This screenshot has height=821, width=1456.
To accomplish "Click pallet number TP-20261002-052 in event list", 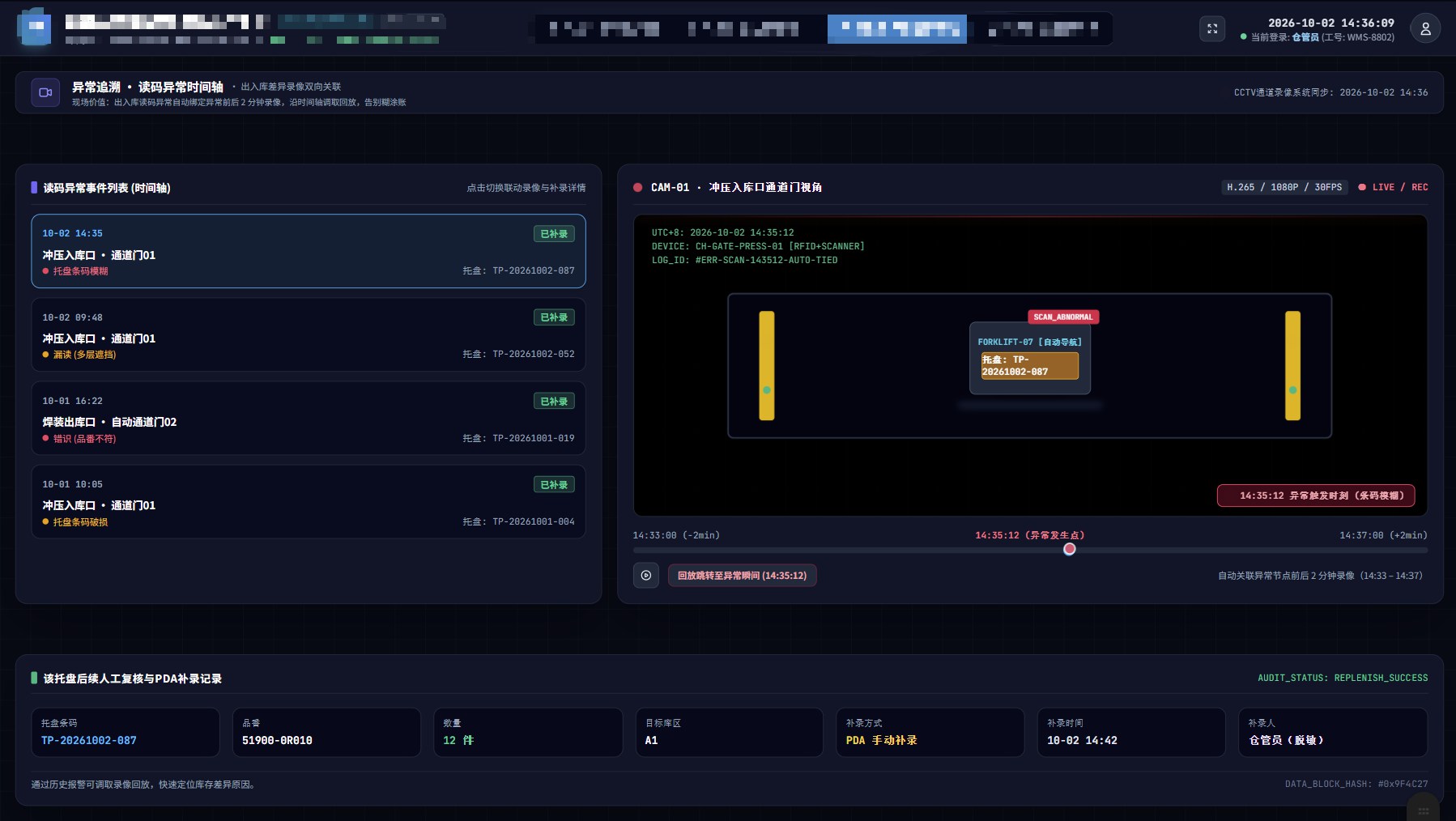I will point(534,355).
